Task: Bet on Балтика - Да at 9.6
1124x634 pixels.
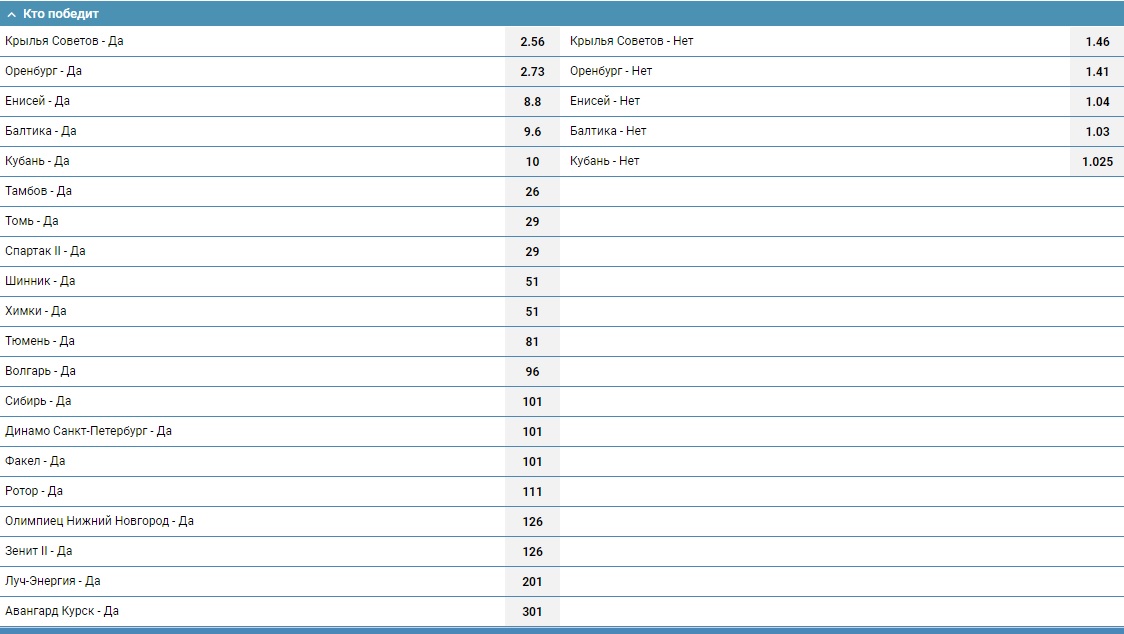Action: 532,132
